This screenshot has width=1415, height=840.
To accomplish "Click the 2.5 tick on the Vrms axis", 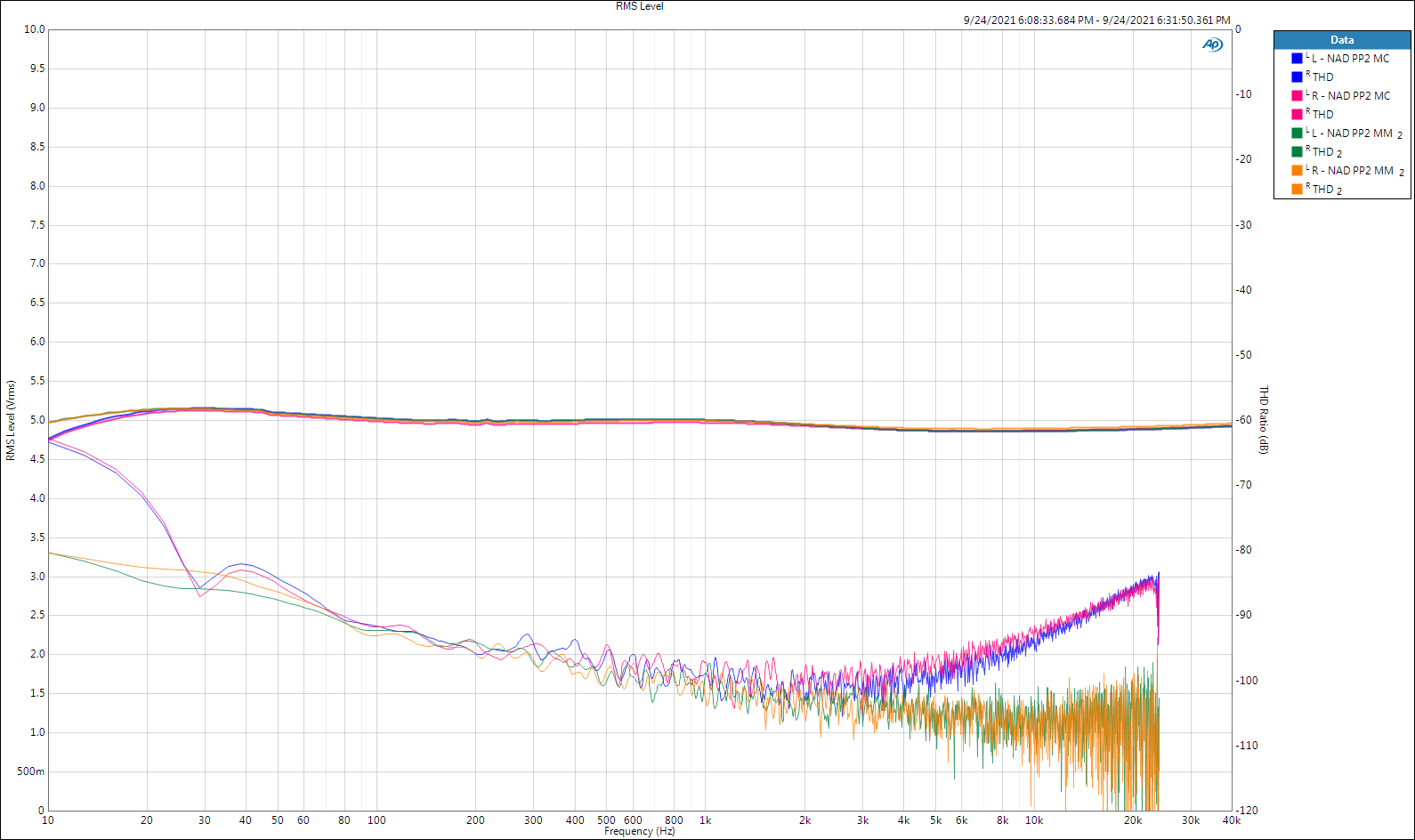I will [36, 615].
